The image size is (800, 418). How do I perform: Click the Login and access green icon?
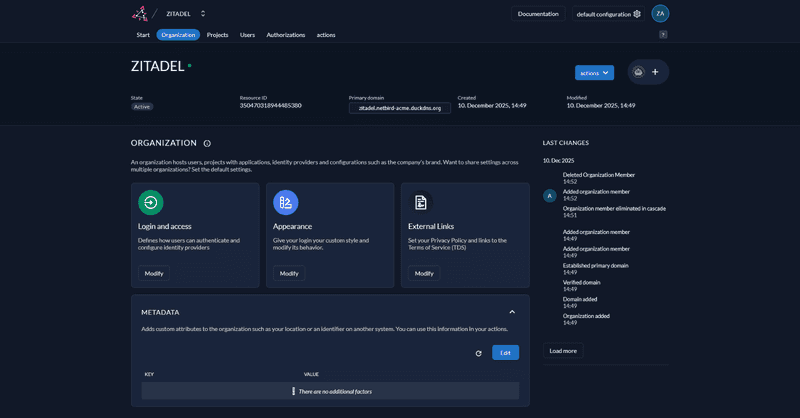tap(150, 203)
